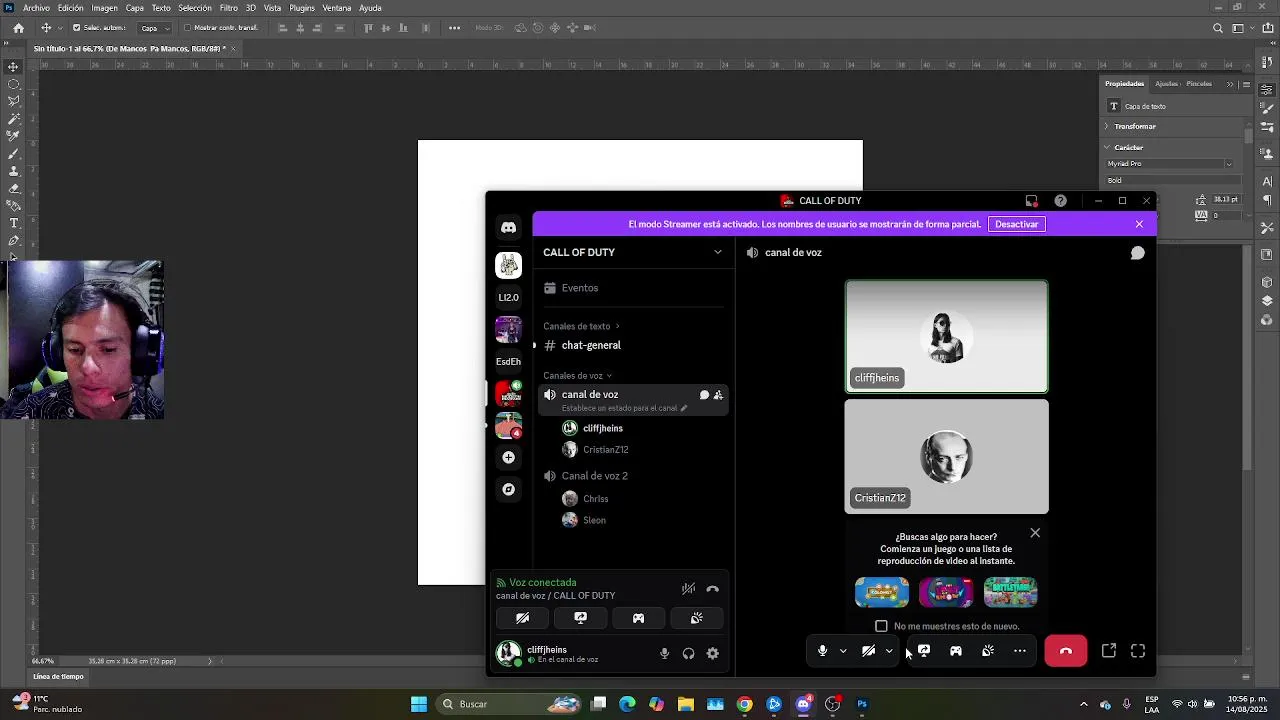The image size is (1280, 720).
Task: Enable Mostrar contr. transf. checkbox
Action: tap(187, 28)
